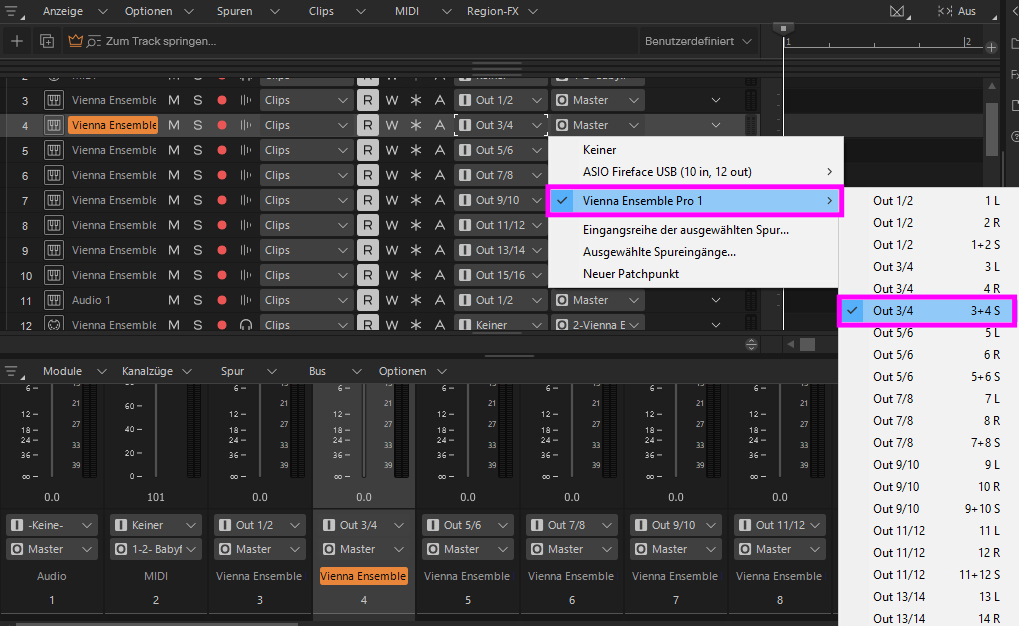The height and width of the screenshot is (626, 1019).
Task: Open 1-2- Babyf output dropdown in channel 2
Action: (x=156, y=549)
